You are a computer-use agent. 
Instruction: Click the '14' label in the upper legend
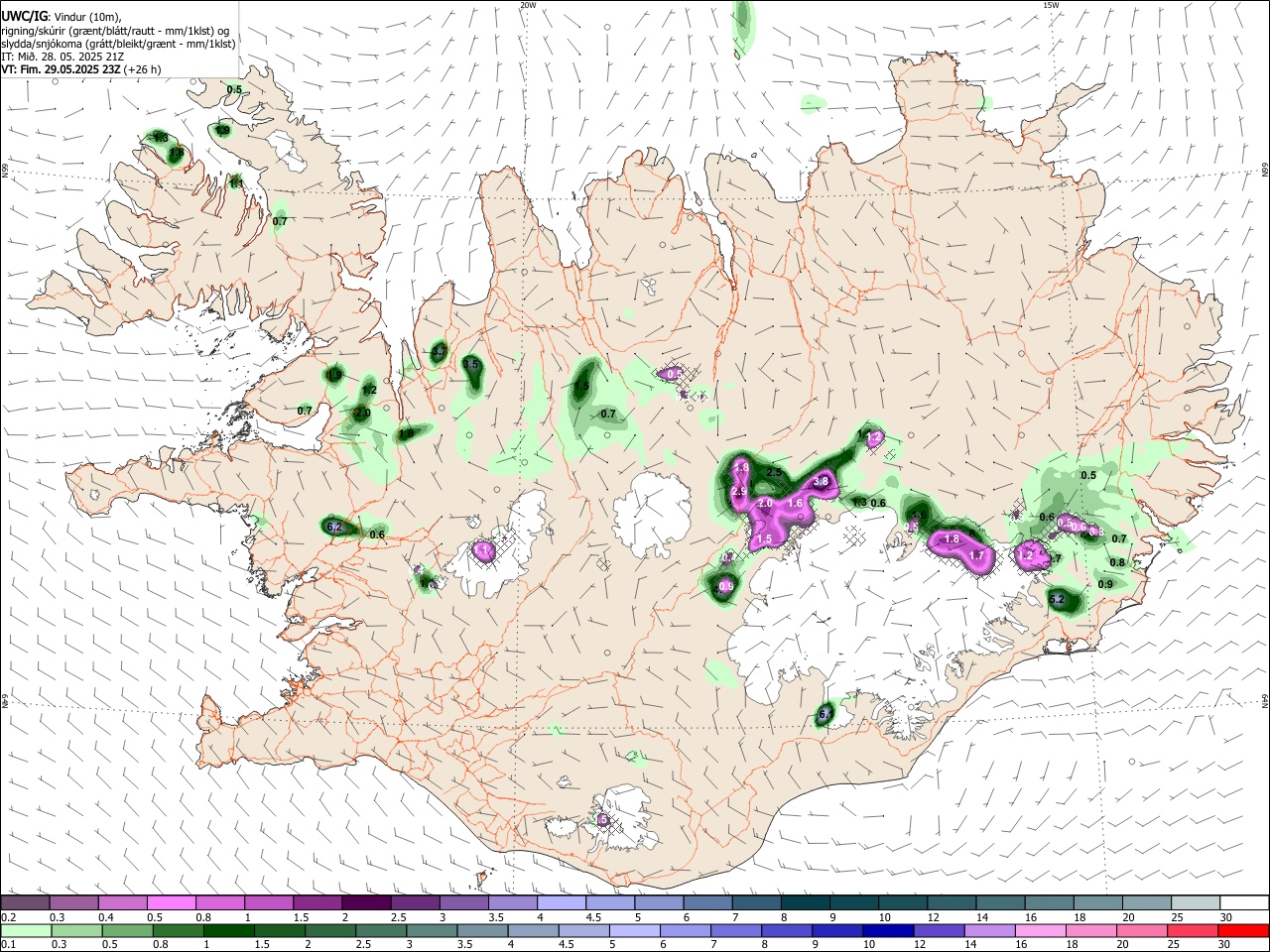(x=982, y=917)
